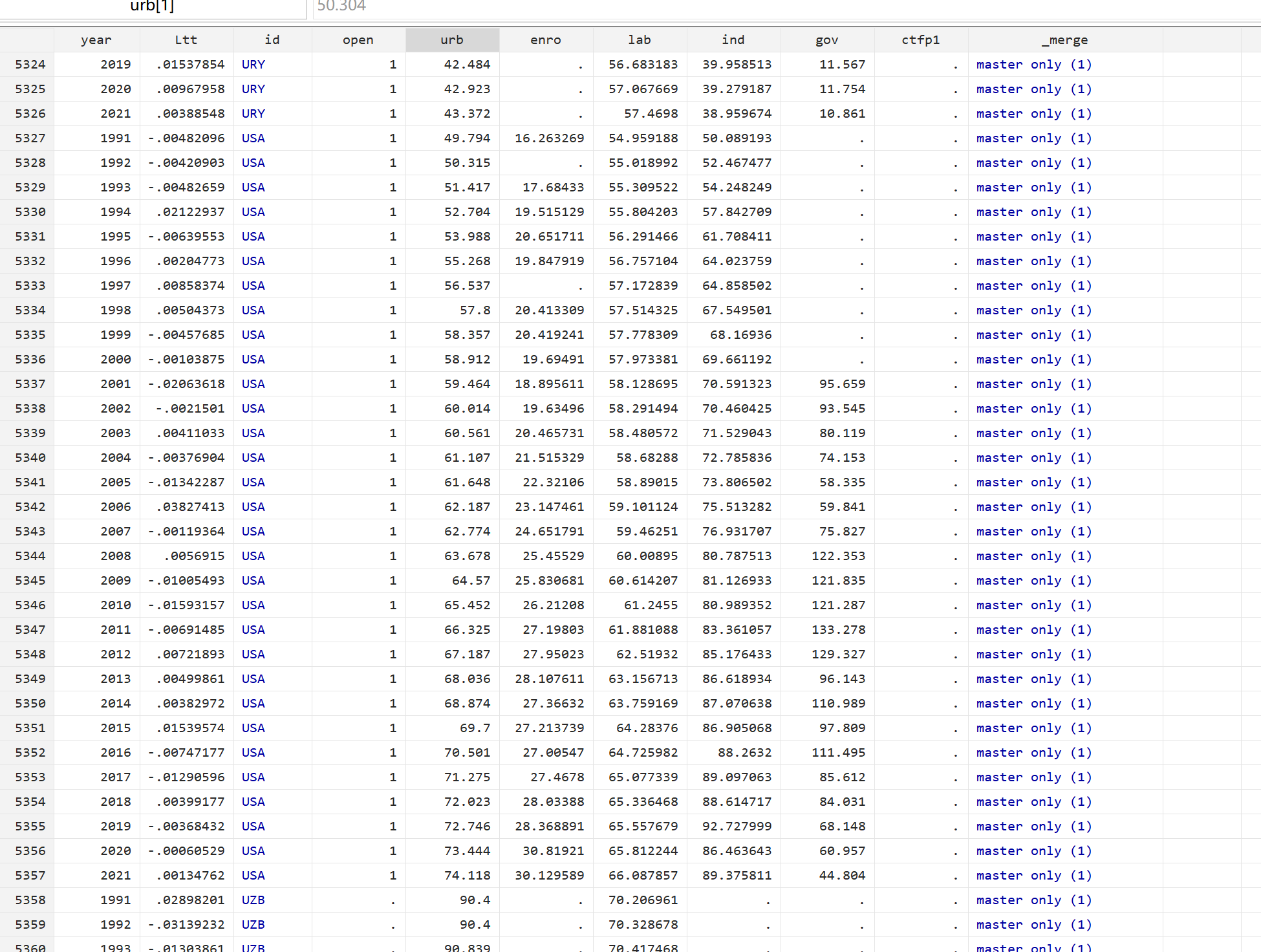Click the enro column header
Screen dimensions: 1261x952
[x=545, y=40]
